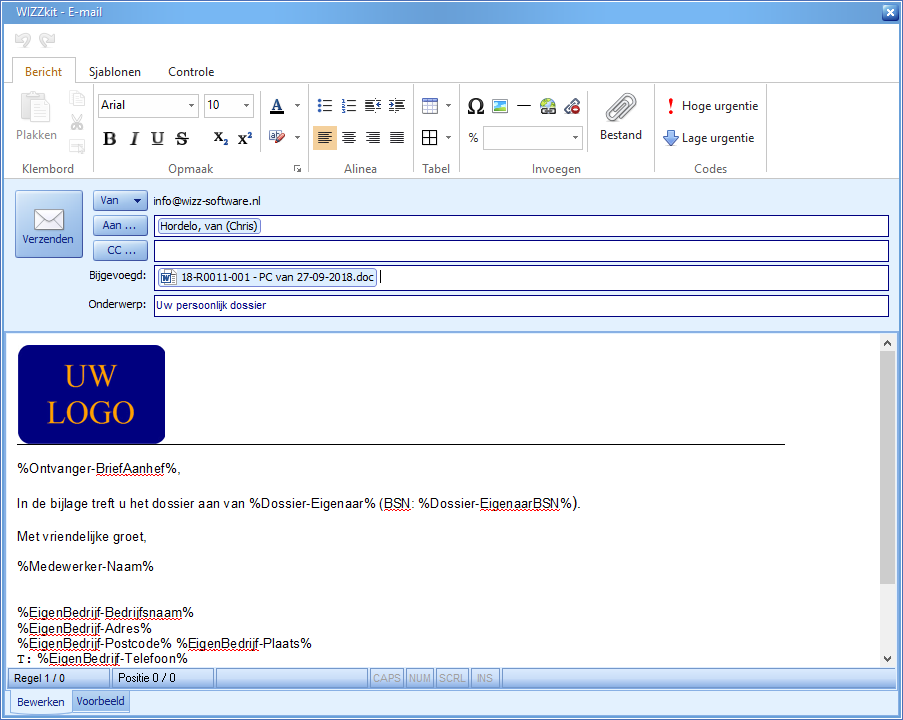Viewport: 903px width, 720px height.
Task: Toggle the INS indicator in the status bar
Action: pyautogui.click(x=484, y=677)
